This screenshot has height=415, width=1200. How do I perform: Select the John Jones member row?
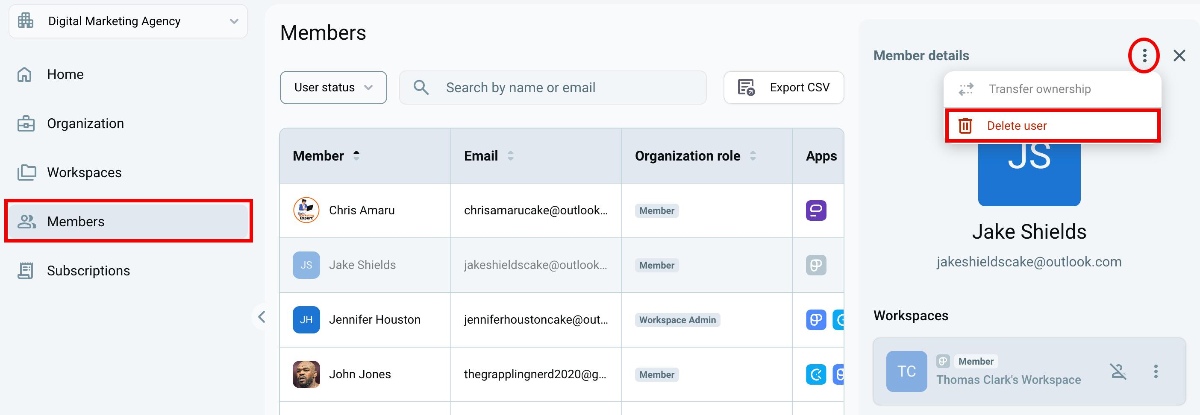(x=561, y=375)
